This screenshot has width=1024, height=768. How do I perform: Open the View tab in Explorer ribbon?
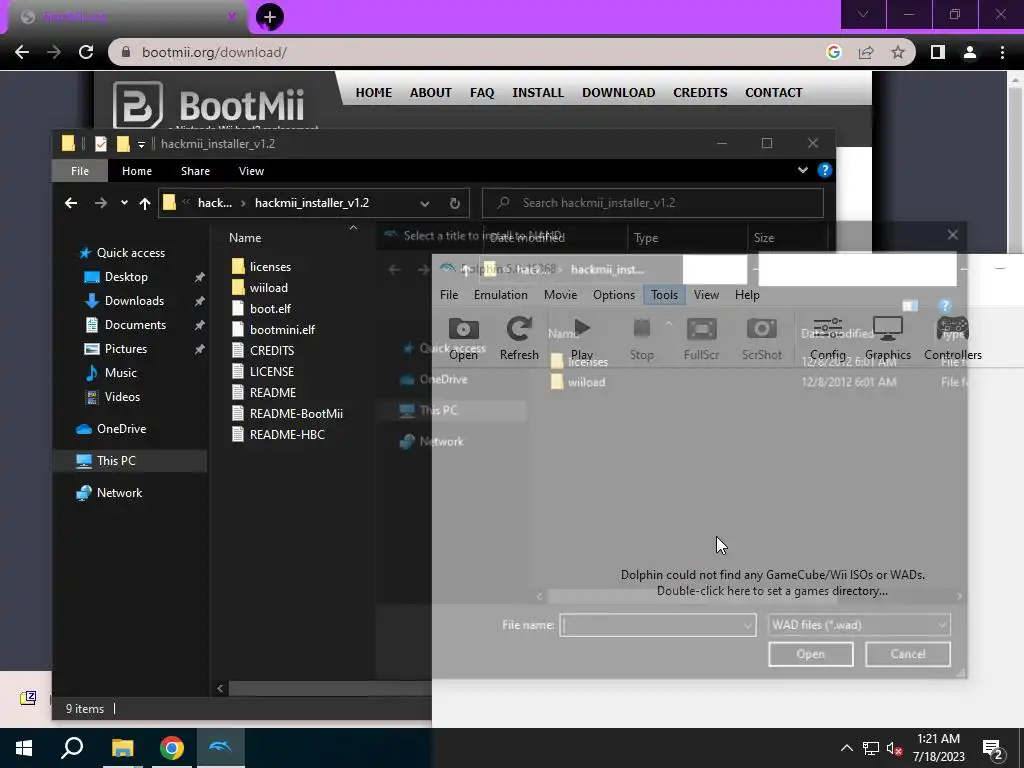point(251,171)
